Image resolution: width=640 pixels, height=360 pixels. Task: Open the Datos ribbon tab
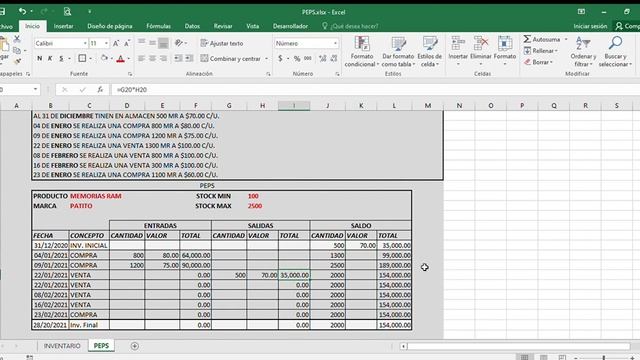192,26
